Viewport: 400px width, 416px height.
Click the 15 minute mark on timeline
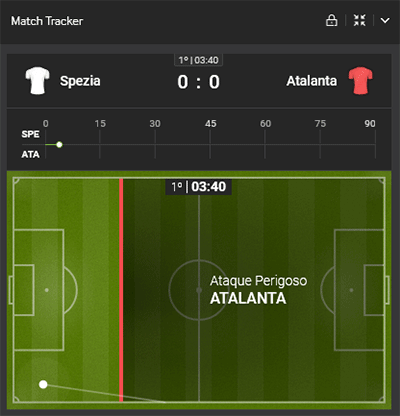pyautogui.click(x=100, y=124)
